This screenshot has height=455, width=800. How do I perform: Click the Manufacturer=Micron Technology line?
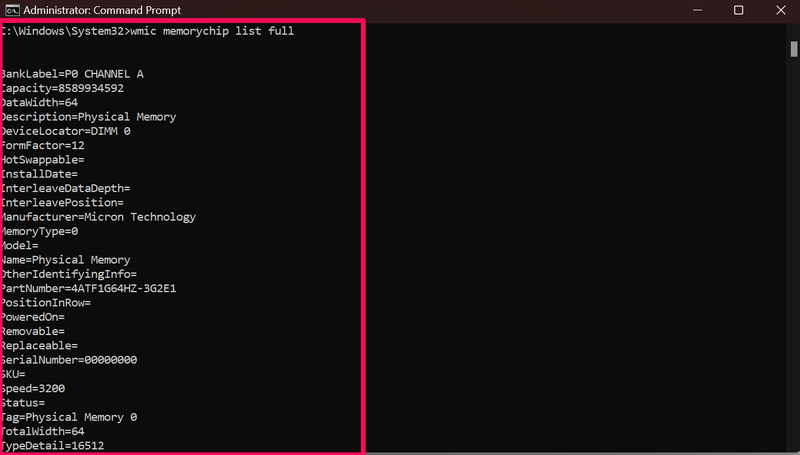(98, 217)
